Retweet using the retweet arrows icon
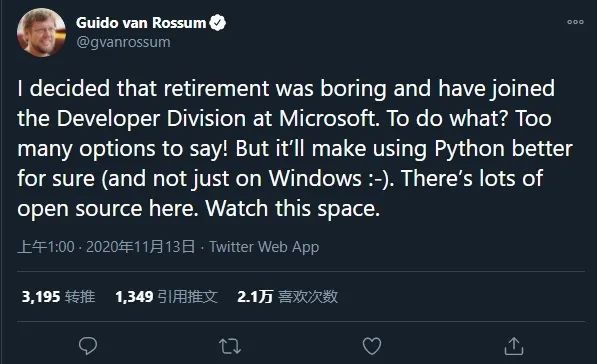The width and height of the screenshot is (597, 364). [x=230, y=346]
